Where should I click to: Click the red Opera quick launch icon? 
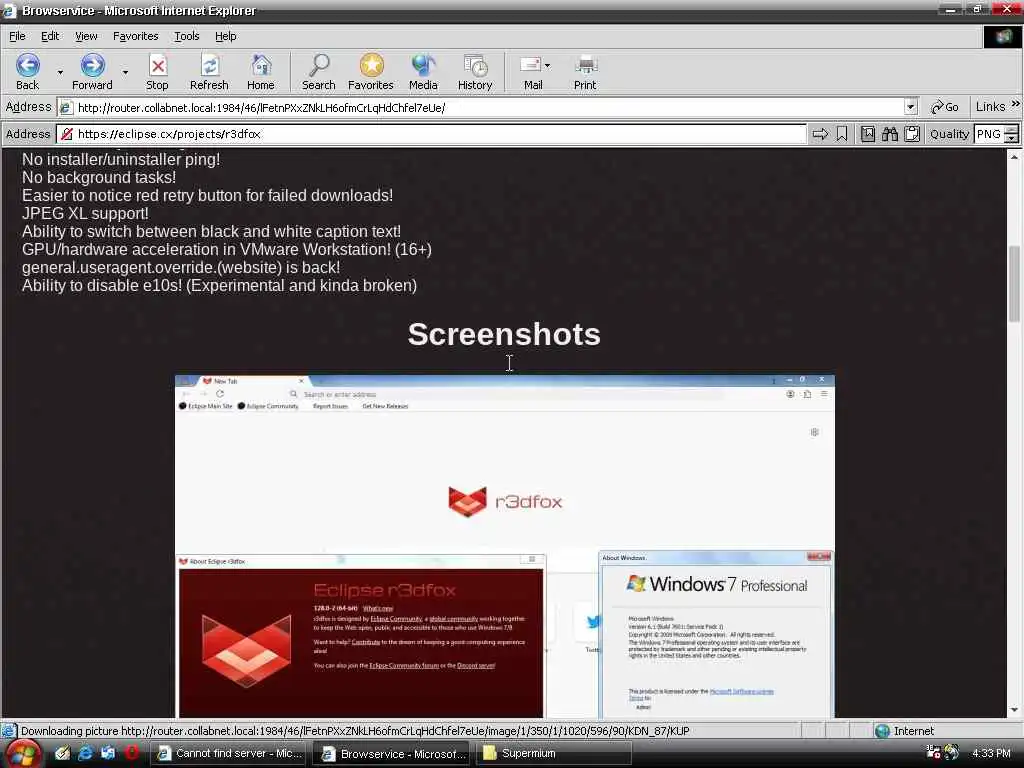point(131,753)
